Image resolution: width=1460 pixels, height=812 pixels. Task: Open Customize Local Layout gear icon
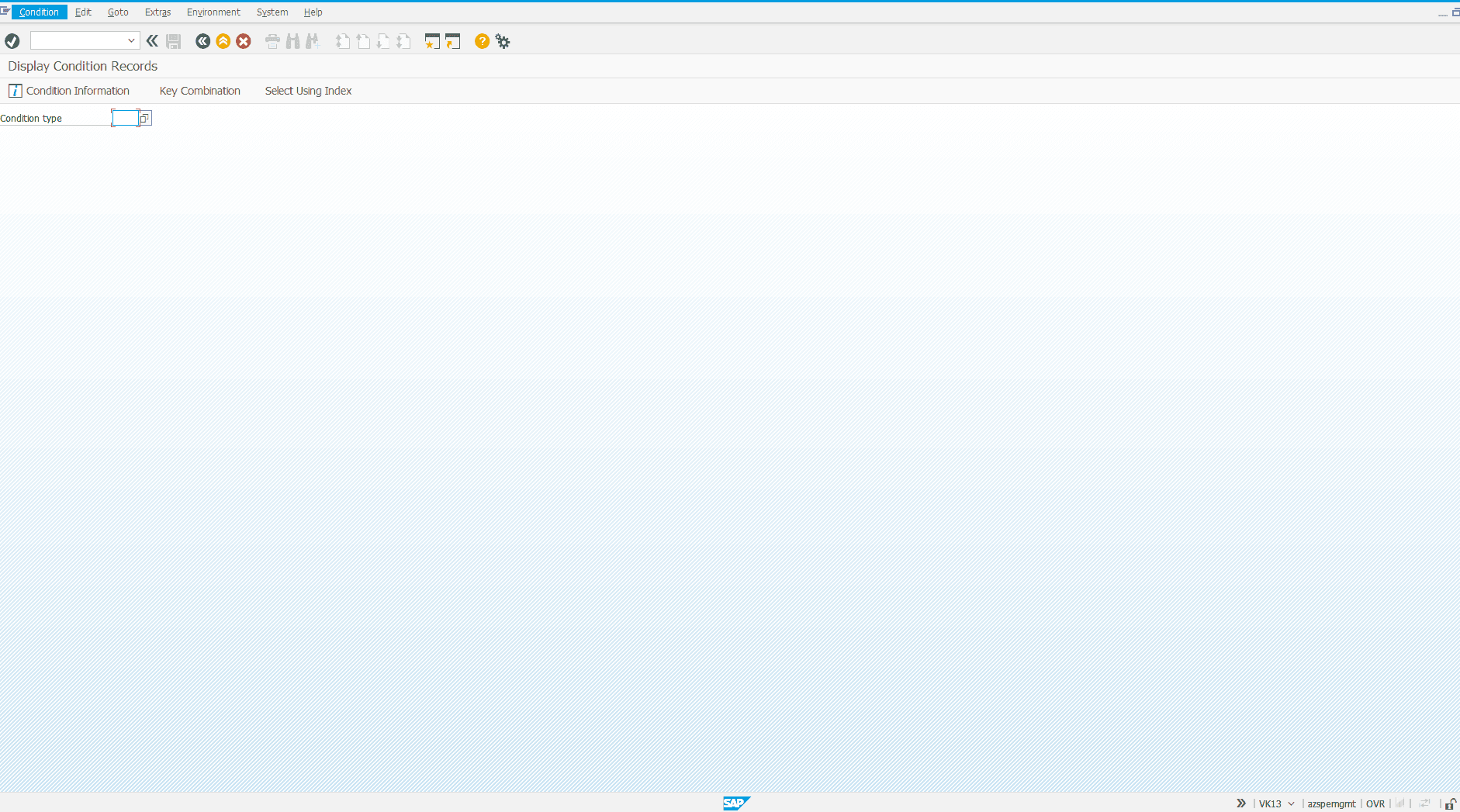pyautogui.click(x=503, y=41)
